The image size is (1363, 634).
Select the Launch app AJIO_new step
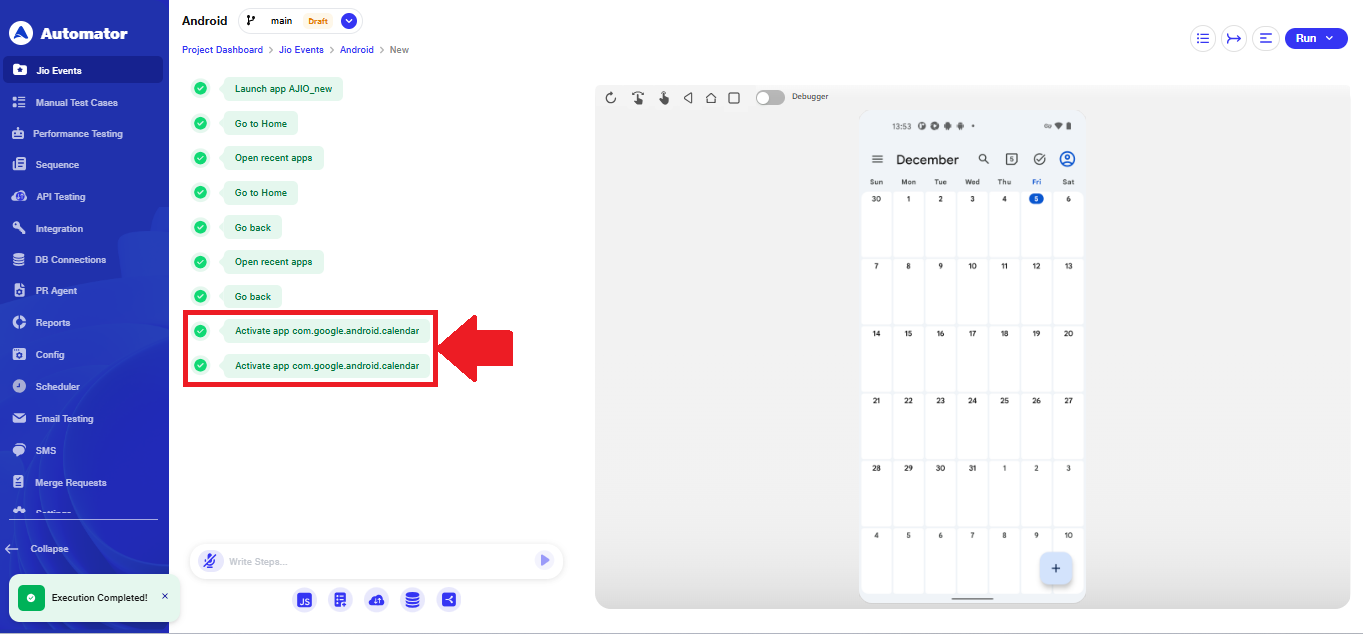[282, 89]
